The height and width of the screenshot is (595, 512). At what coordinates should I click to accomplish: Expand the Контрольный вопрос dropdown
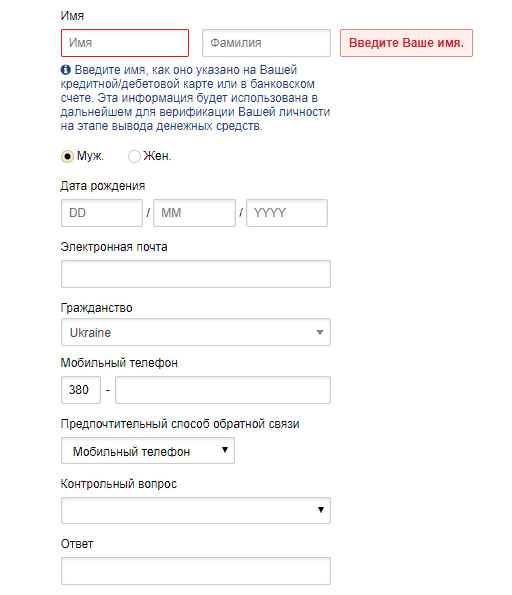pos(196,510)
